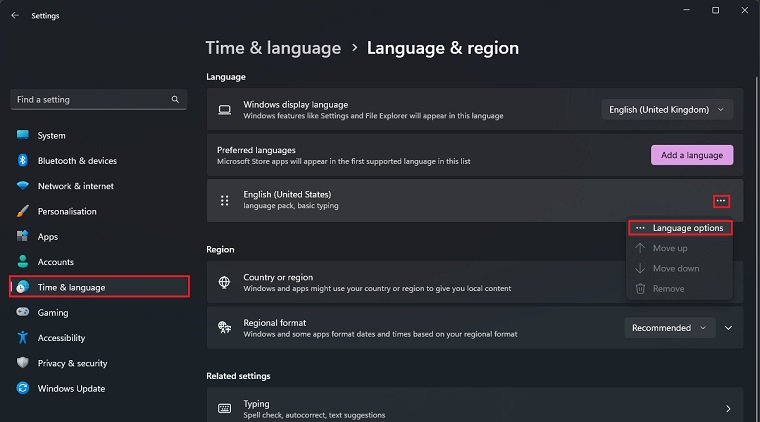Screen dimensions: 760x422
Task: Click the Apps icon in sidebar
Action: coord(23,236)
